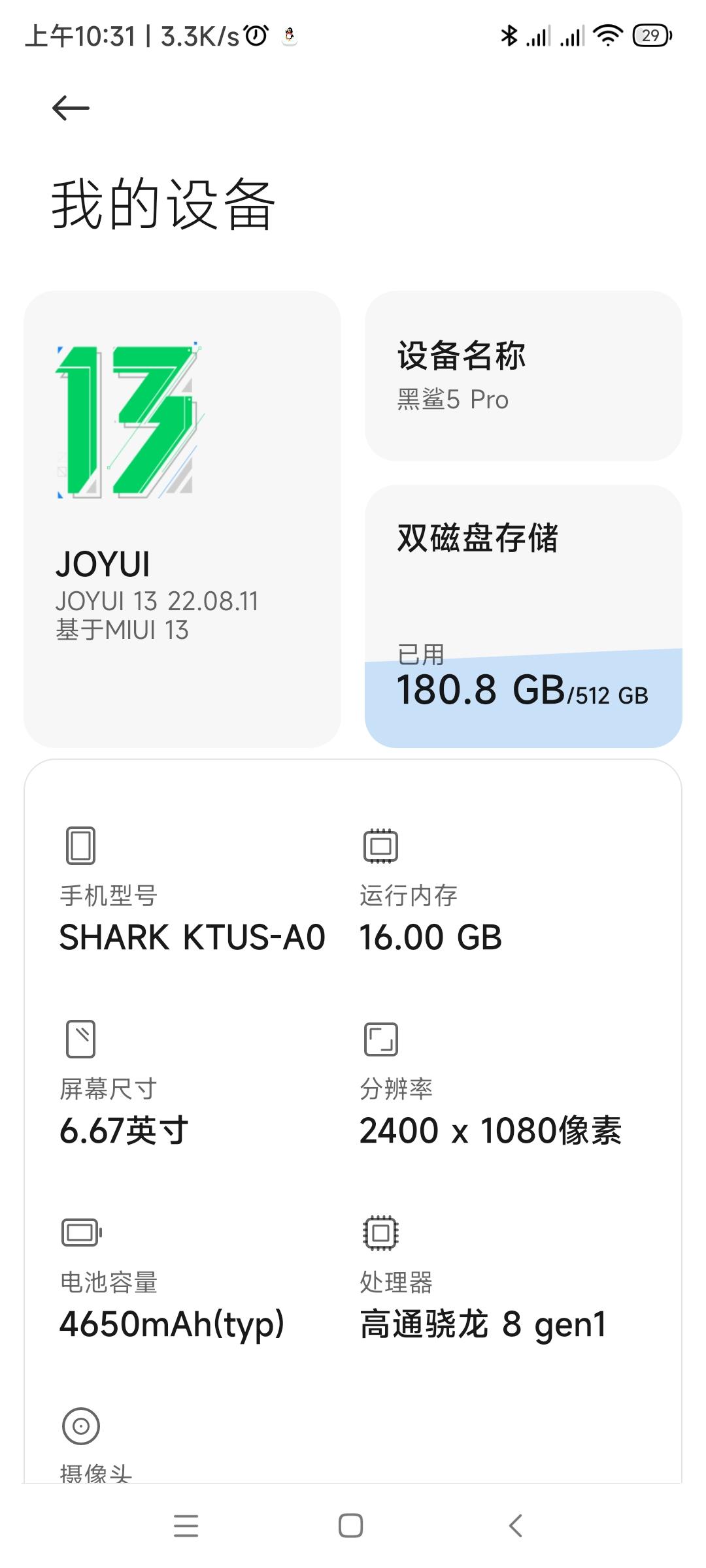Select the SHARK KTUS-A0 model value

(192, 938)
